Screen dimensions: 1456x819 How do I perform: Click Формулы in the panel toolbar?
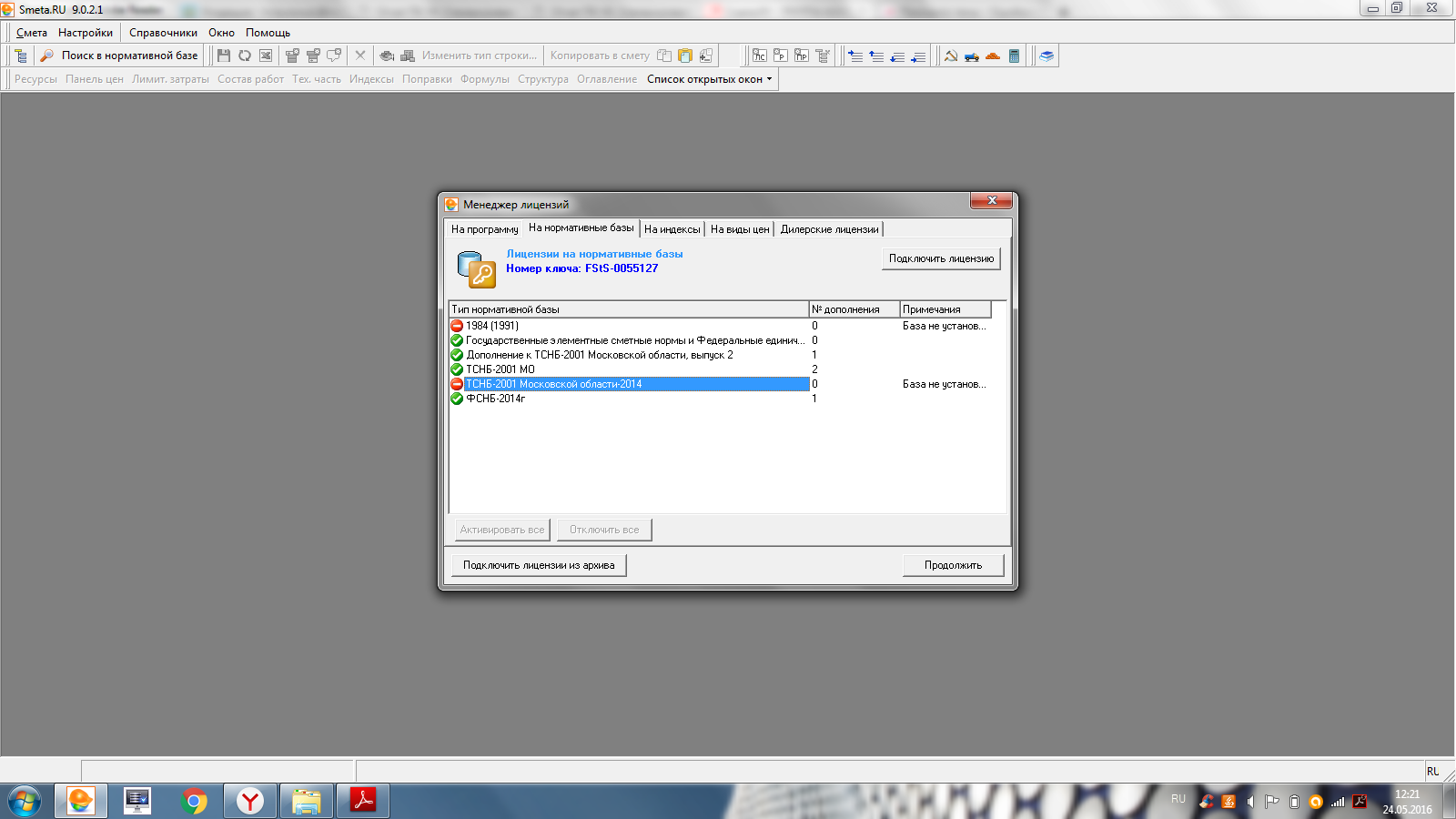tap(485, 79)
